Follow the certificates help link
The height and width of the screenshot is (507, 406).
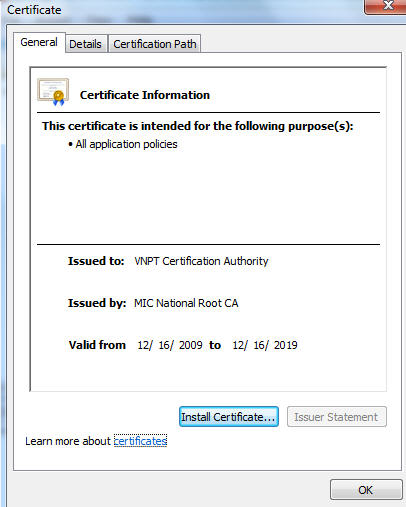pyautogui.click(x=140, y=441)
